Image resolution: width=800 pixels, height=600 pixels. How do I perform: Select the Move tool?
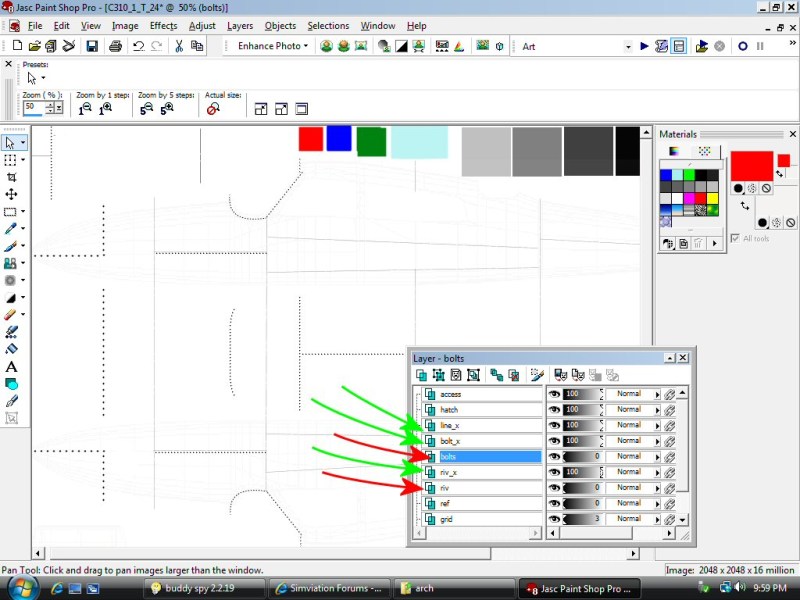12,194
